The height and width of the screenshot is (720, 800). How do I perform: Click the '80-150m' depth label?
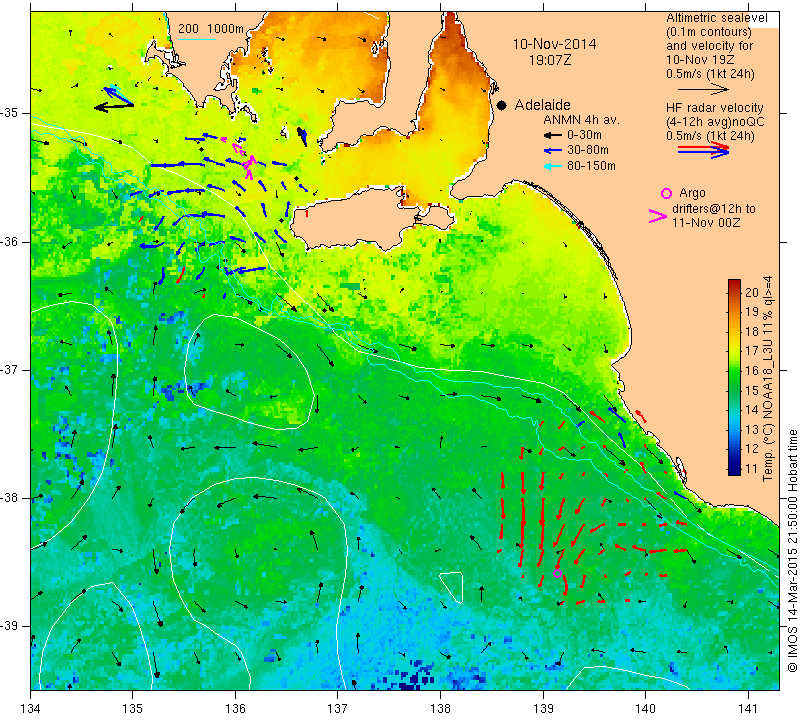(x=591, y=166)
